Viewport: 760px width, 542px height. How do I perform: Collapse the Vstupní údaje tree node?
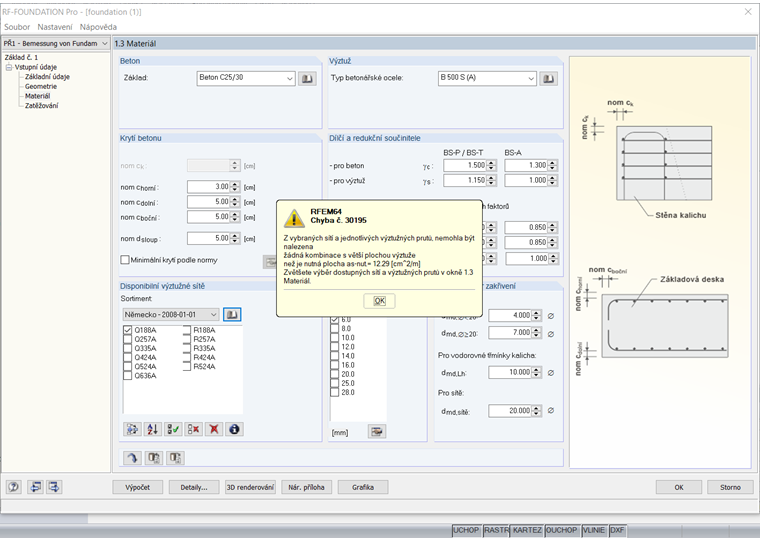[x=9, y=67]
